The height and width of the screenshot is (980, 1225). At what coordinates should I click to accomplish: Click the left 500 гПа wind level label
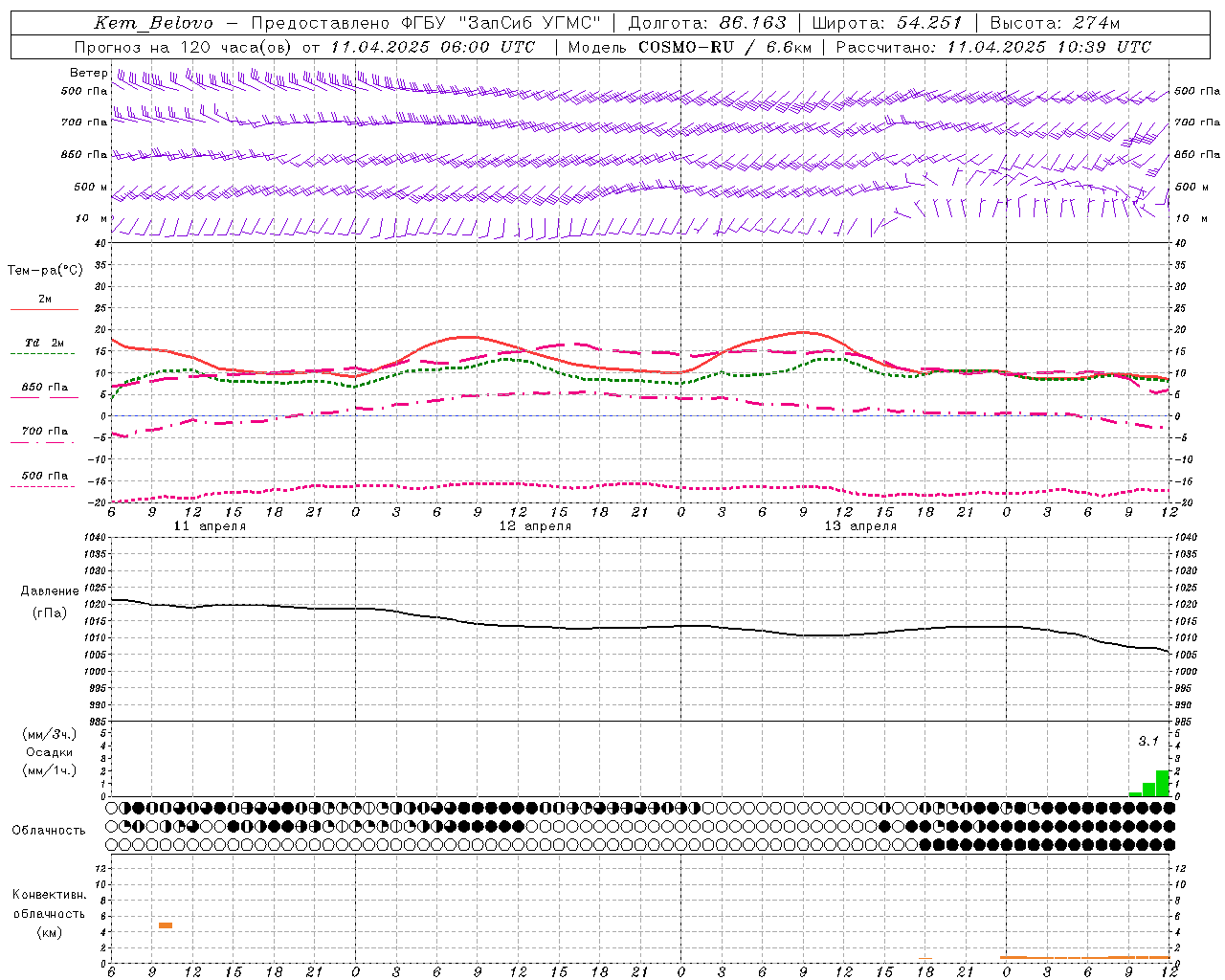point(84,91)
